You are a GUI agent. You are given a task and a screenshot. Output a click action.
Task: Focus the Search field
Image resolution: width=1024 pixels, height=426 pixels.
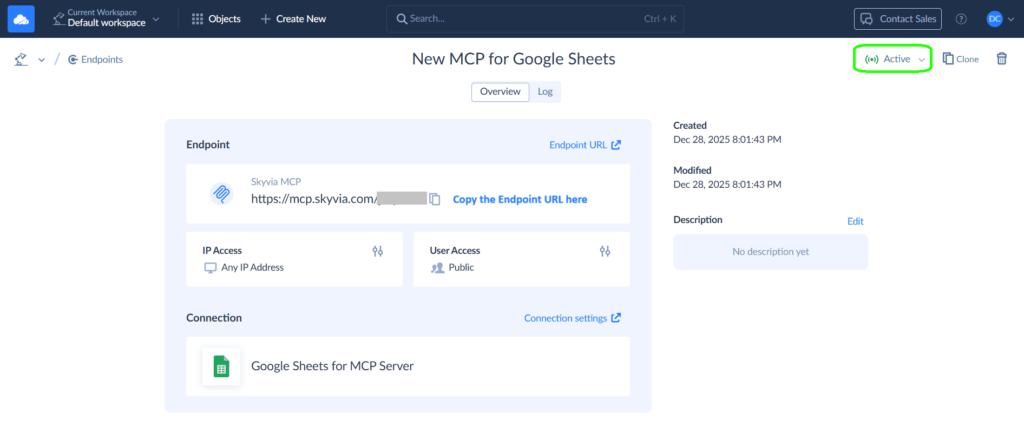[535, 19]
